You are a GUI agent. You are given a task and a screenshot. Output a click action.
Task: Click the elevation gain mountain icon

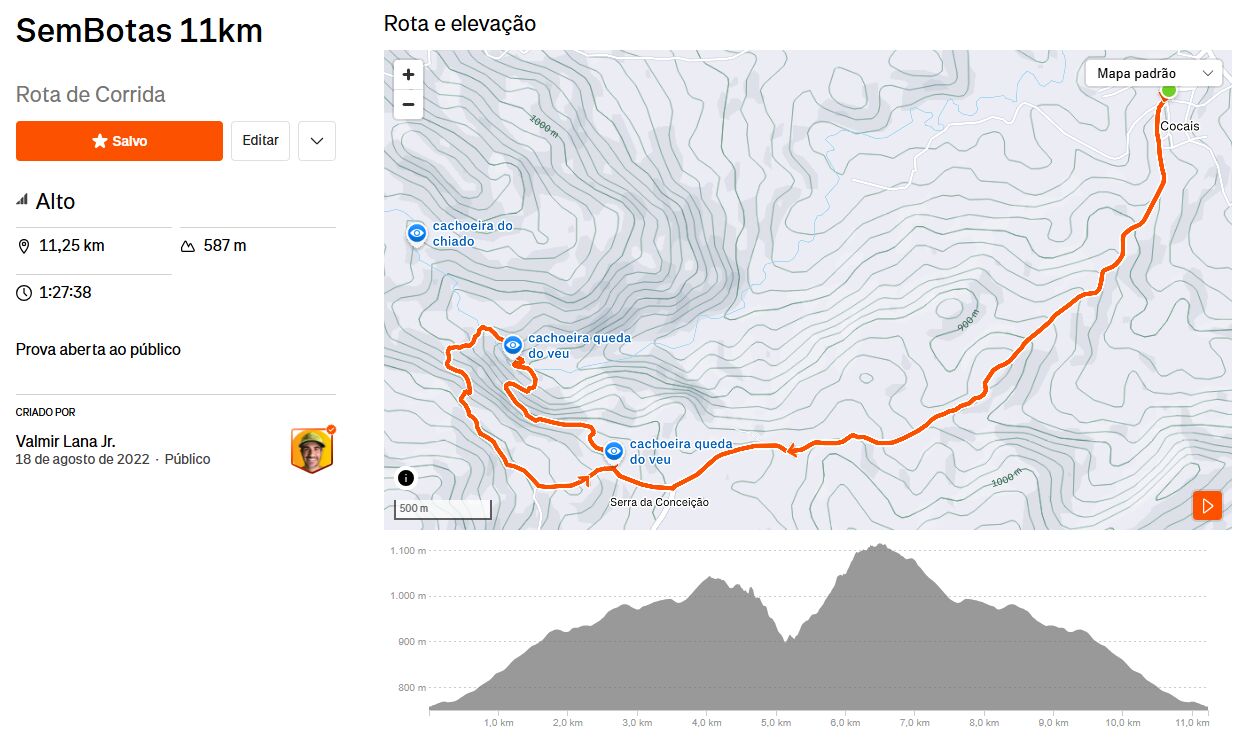coord(188,246)
